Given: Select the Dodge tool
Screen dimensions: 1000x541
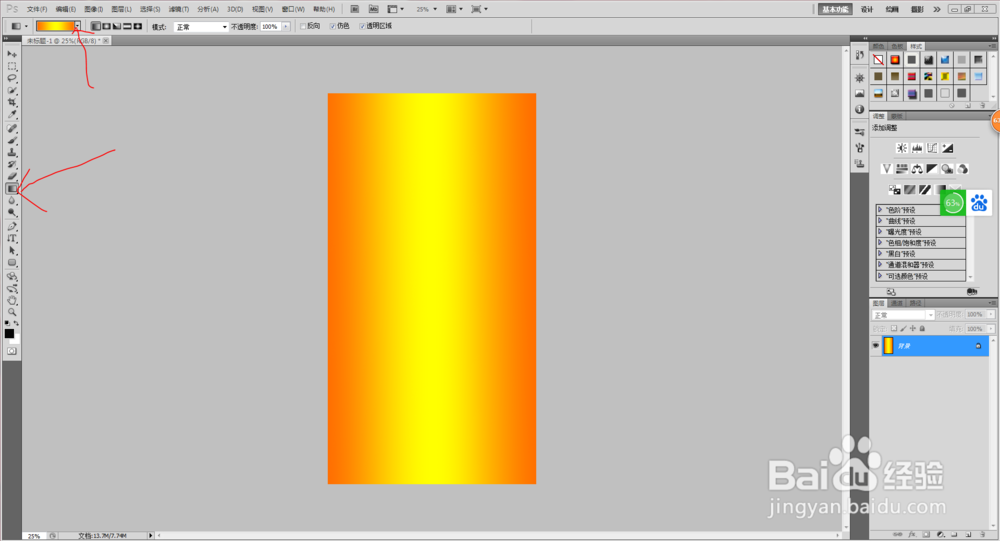Looking at the screenshot, I should tap(11, 213).
